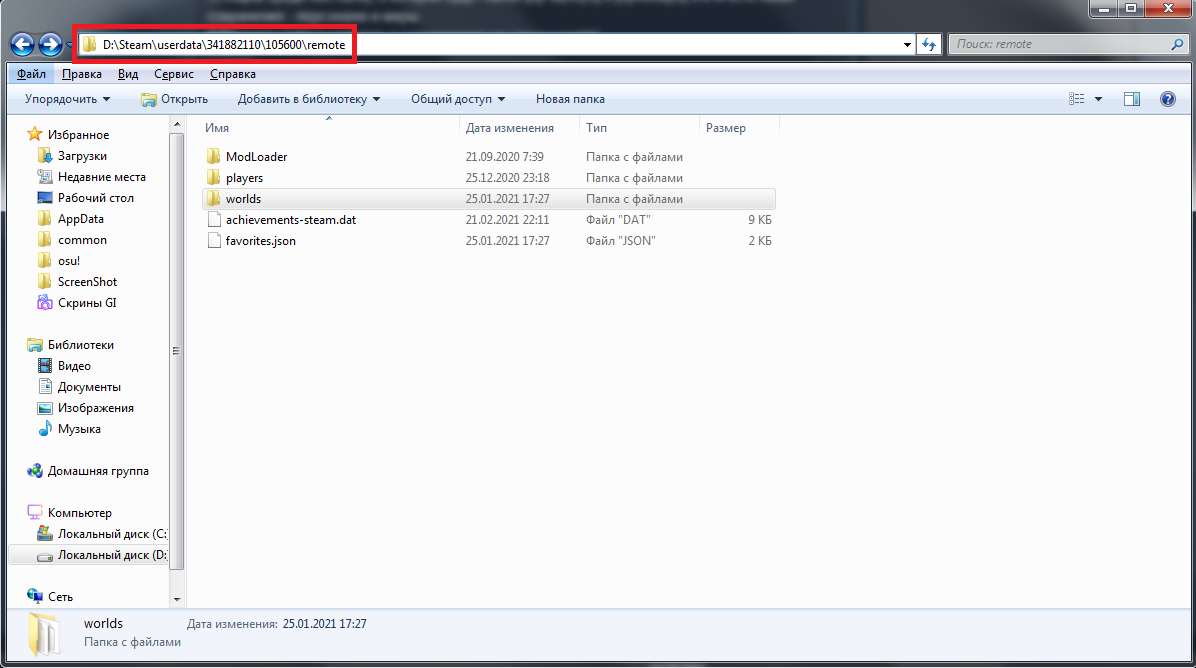
Task: Open the Добавить в библиотеку dropdown
Action: coord(308,99)
